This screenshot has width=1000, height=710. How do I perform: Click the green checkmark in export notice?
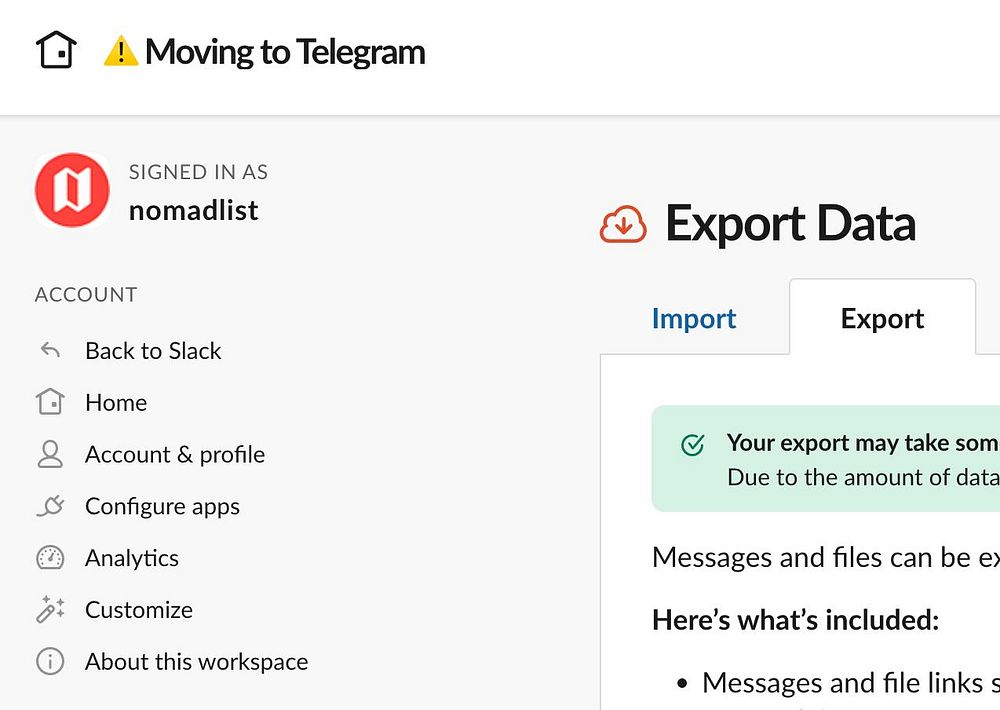pos(692,445)
